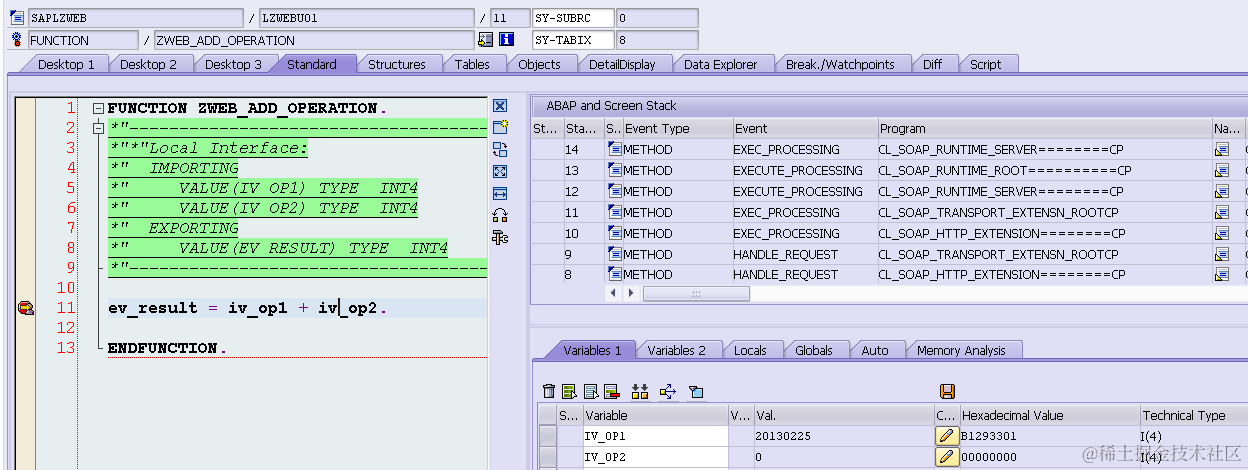
Task: Click the yellow columns layout icon in variables toolbar
Action: 640,391
